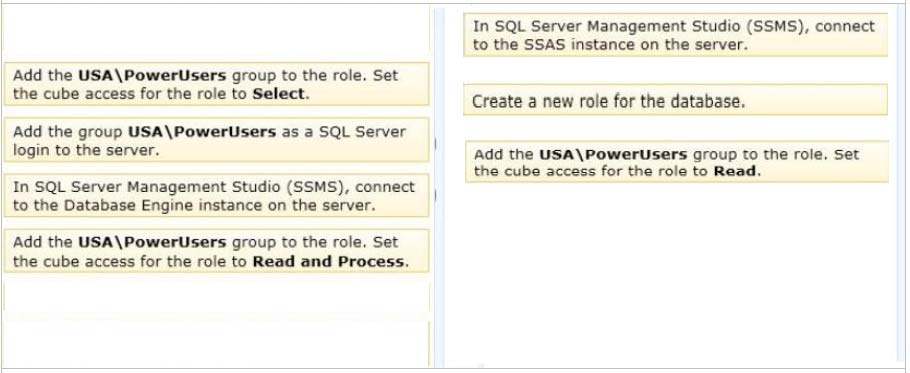Screen dimensions: 910x373
Task: Click bold USA\PowerUsers in the Select access box
Action: [x=151, y=75]
